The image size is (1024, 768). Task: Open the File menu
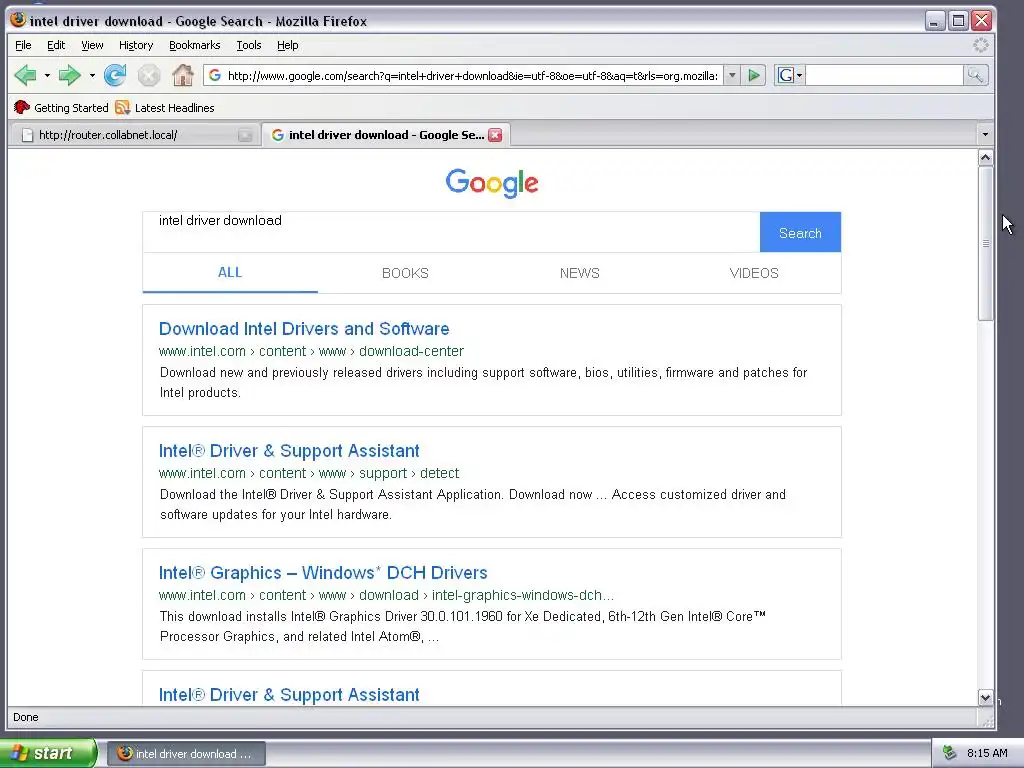click(23, 45)
